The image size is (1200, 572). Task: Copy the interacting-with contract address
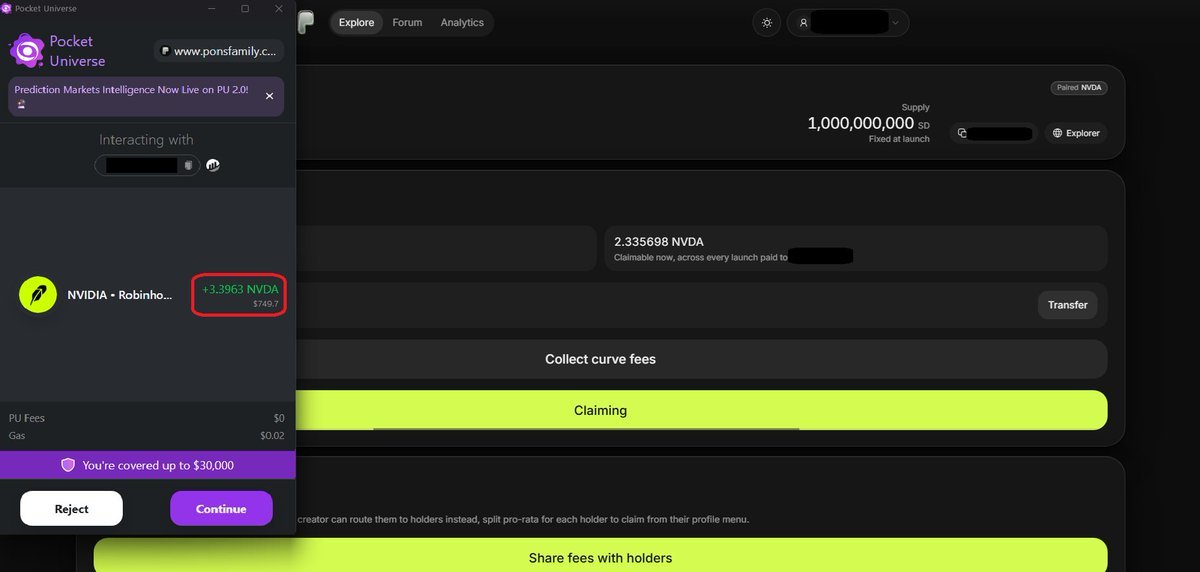coord(188,166)
